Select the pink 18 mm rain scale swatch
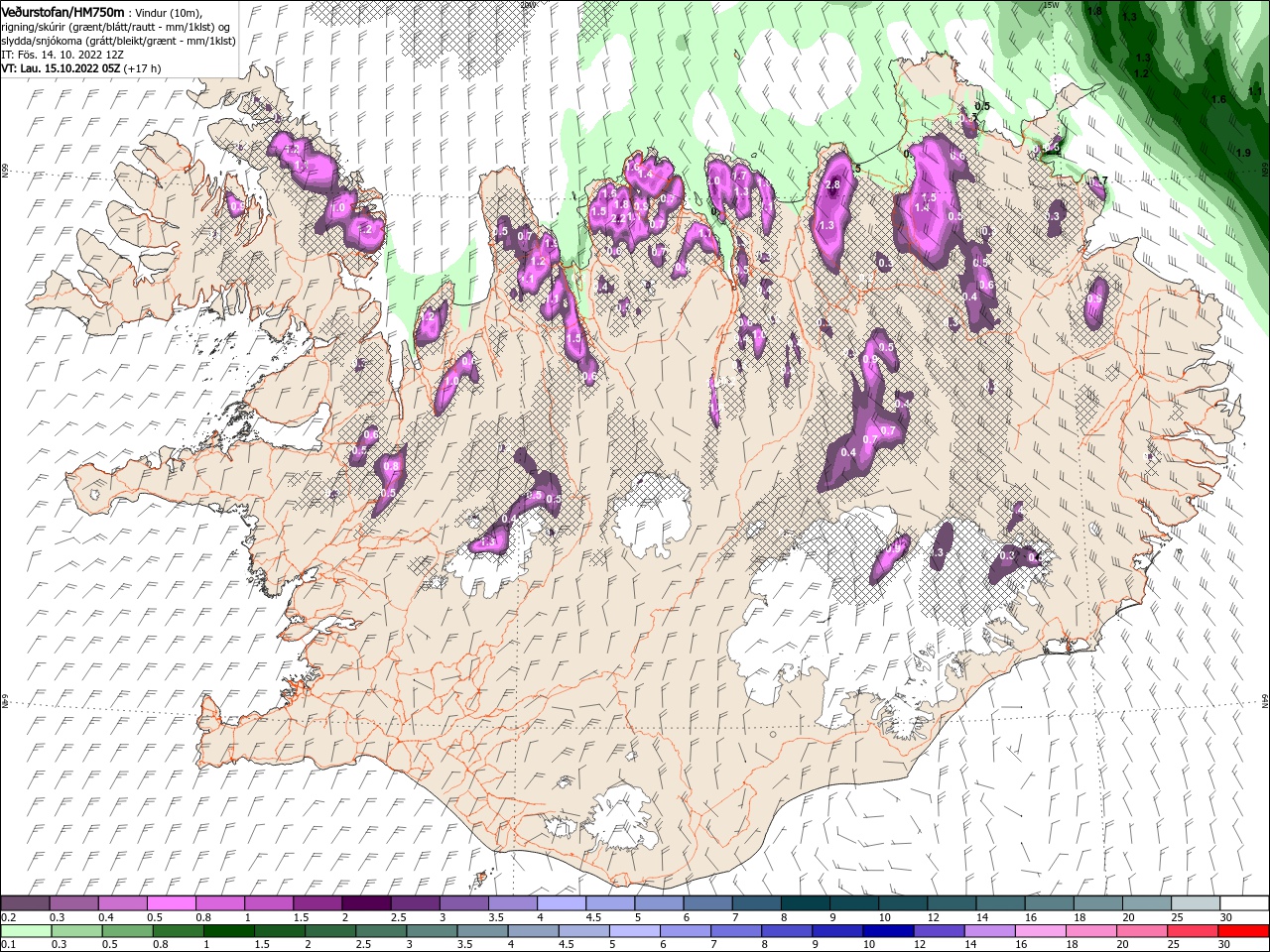This screenshot has height=952, width=1270. [1090, 932]
